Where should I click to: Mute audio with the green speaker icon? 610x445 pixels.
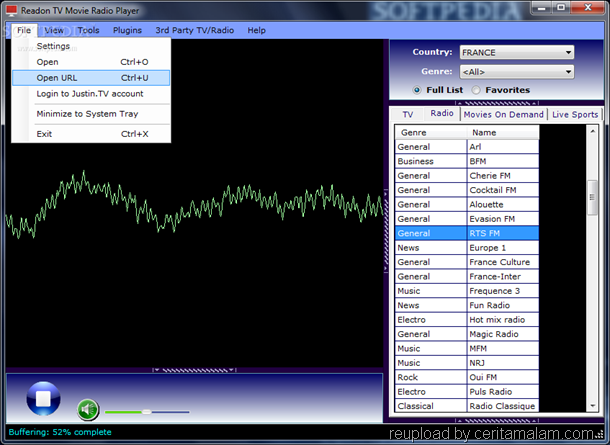(x=88, y=410)
